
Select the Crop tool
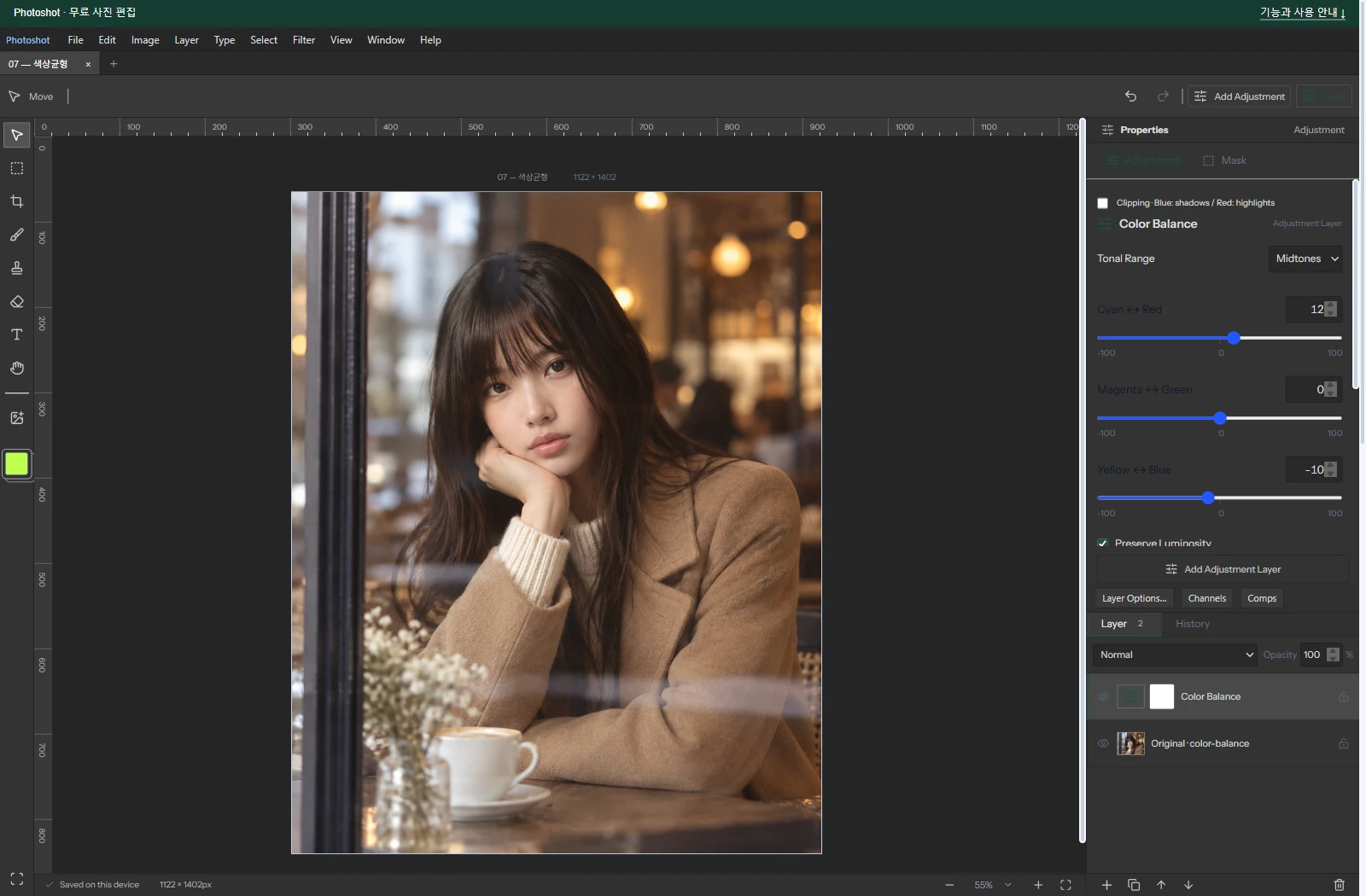tap(16, 201)
